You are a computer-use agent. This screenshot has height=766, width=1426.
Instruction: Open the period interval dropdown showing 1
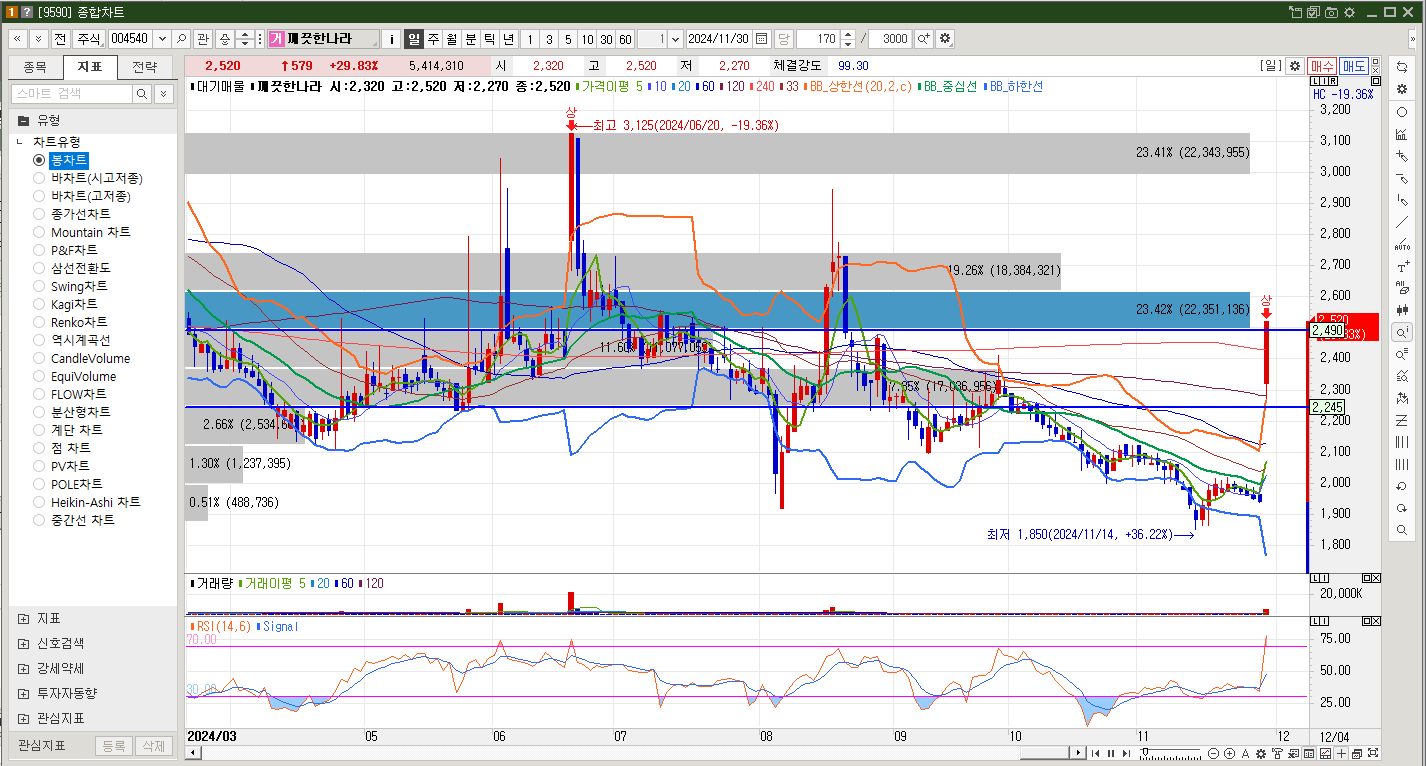pos(675,39)
